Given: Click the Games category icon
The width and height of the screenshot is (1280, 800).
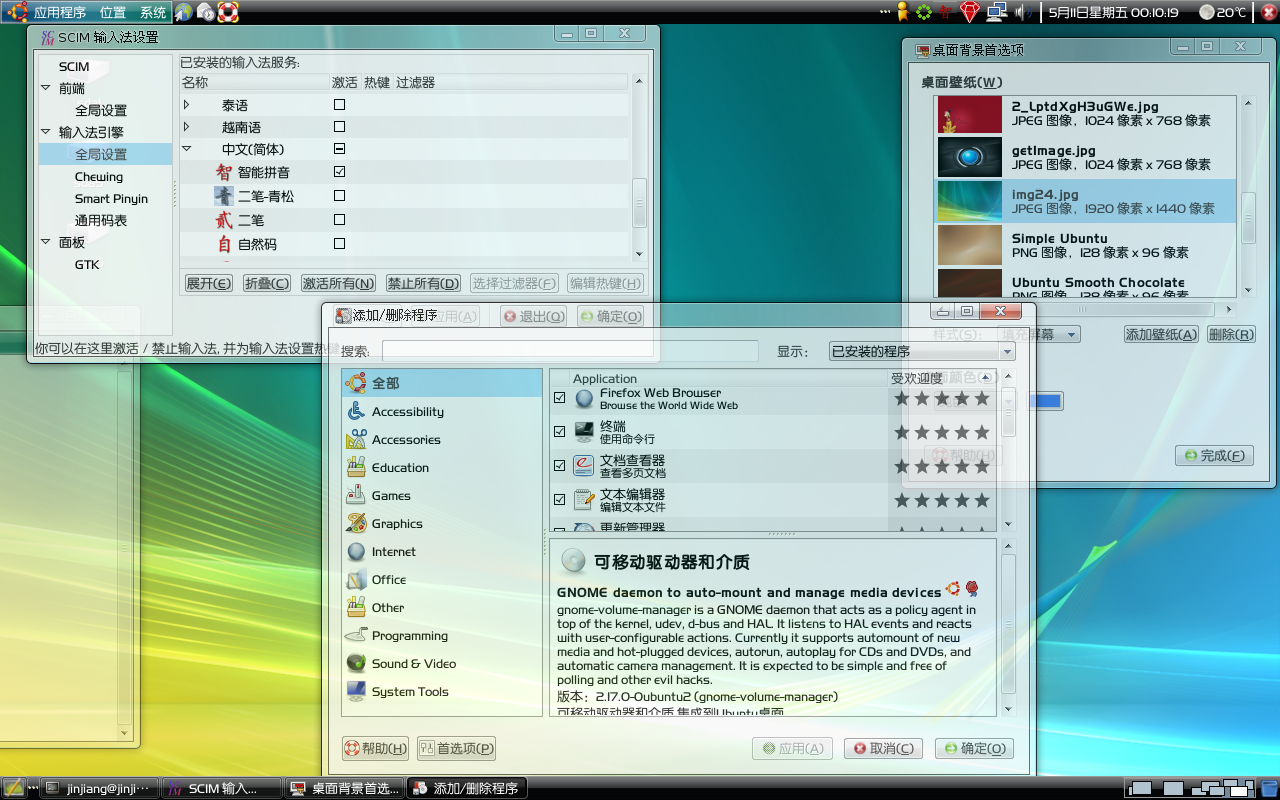Looking at the screenshot, I should point(356,495).
